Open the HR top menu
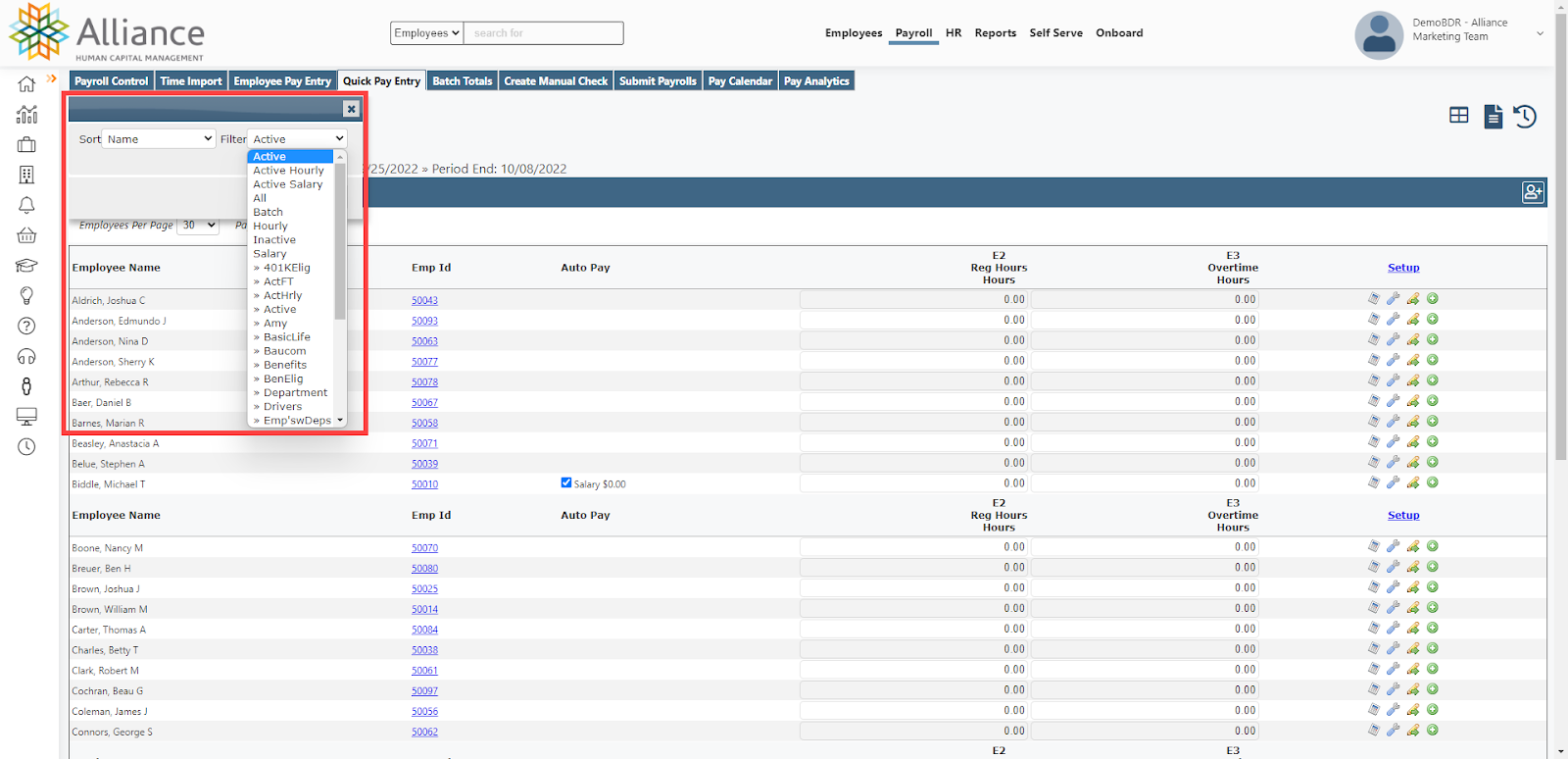 click(x=954, y=33)
